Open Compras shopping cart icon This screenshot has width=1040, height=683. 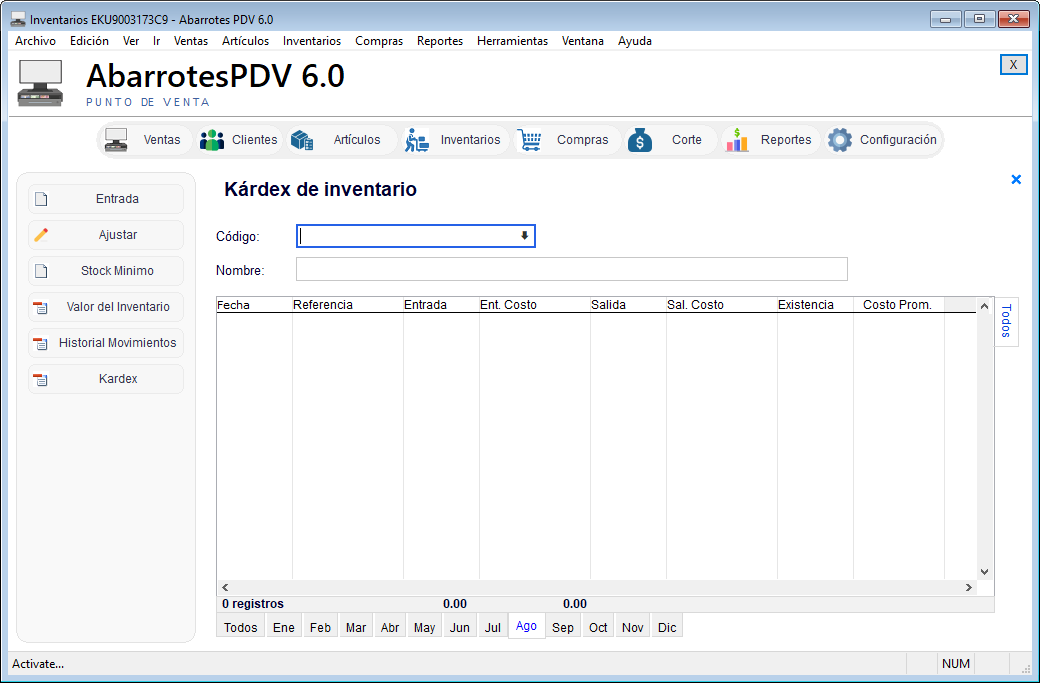[529, 140]
